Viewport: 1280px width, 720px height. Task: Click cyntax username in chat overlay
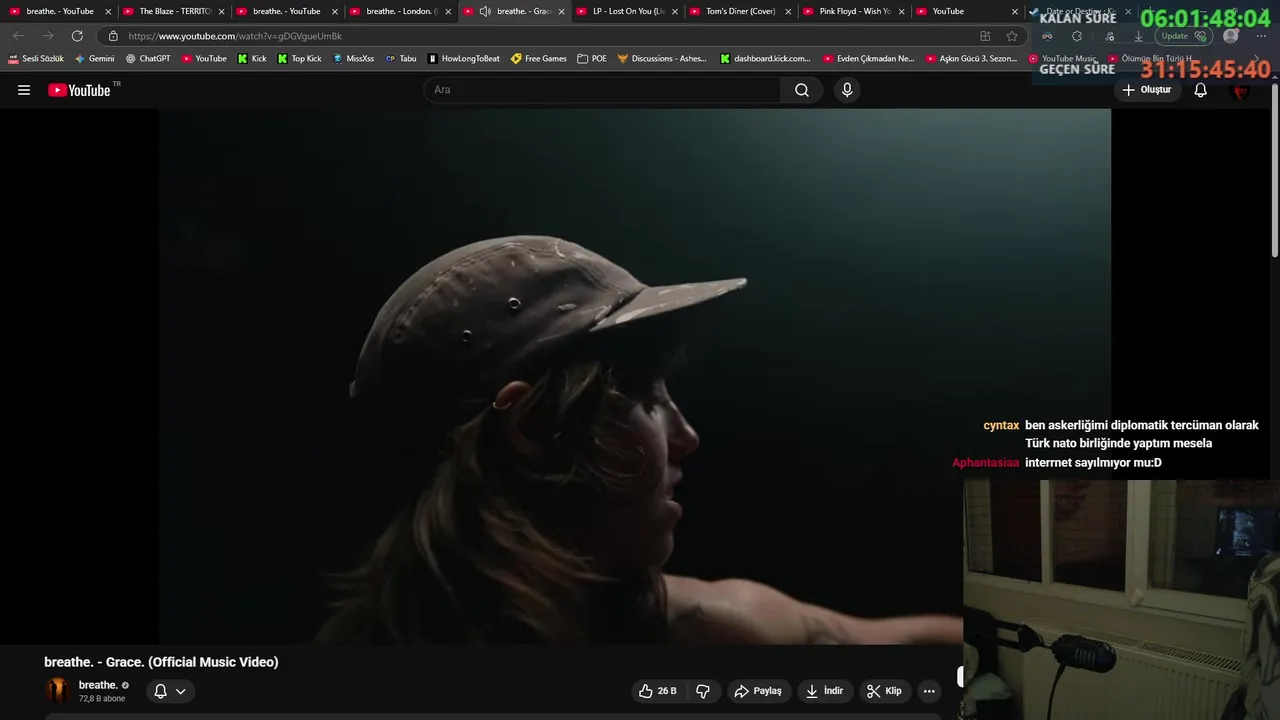tap(1001, 425)
